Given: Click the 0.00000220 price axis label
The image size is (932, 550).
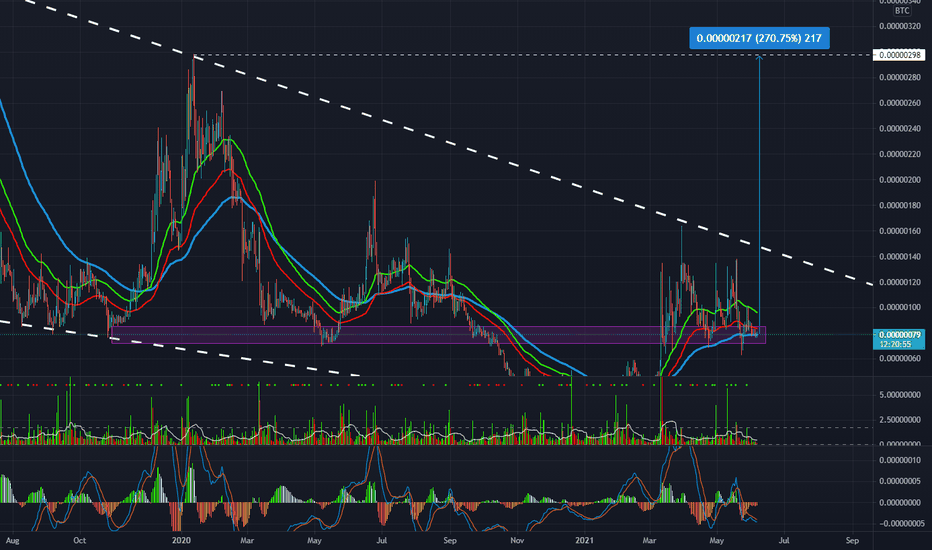Looking at the screenshot, I should tap(899, 154).
